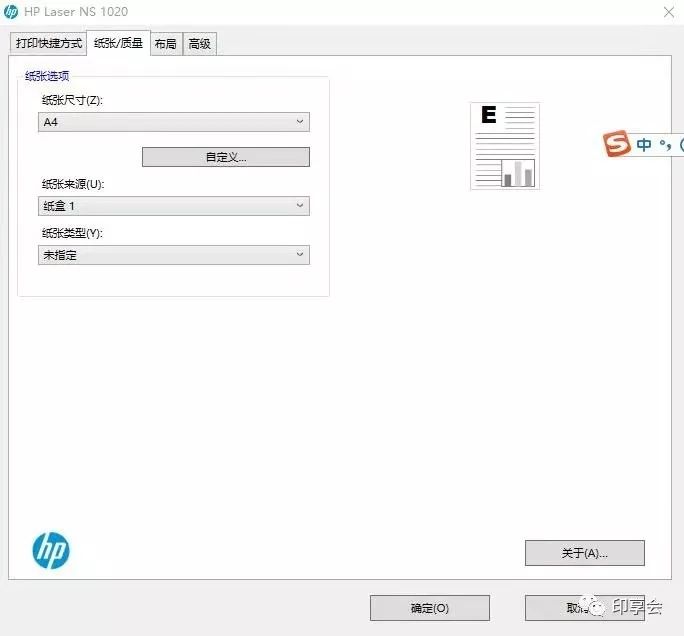Image resolution: width=684 pixels, height=636 pixels.
Task: Select the 纸张/质量 tab
Action: tap(118, 43)
